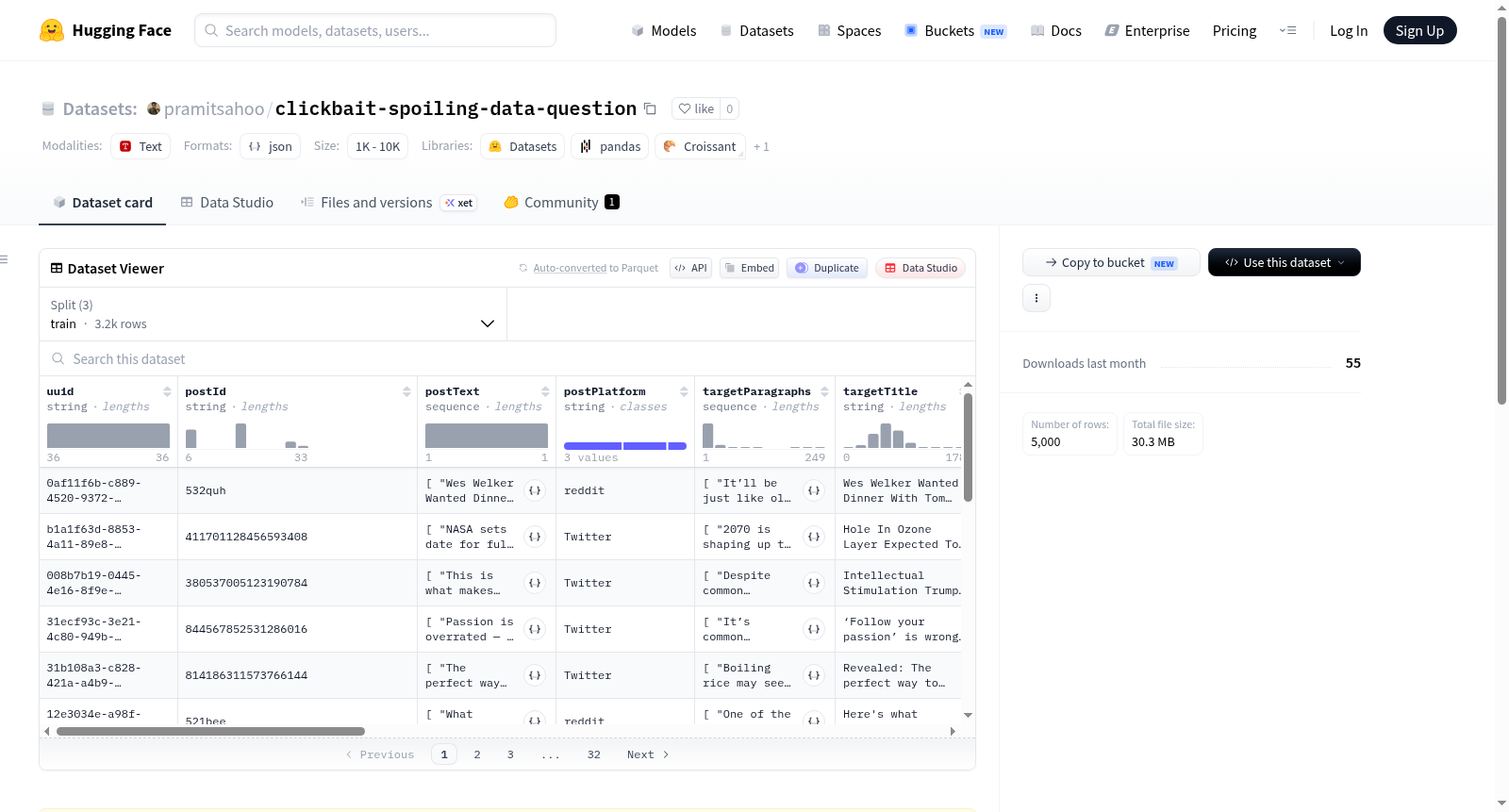The height and width of the screenshot is (812, 1509).
Task: Open the Split train dropdown
Action: coord(274,314)
